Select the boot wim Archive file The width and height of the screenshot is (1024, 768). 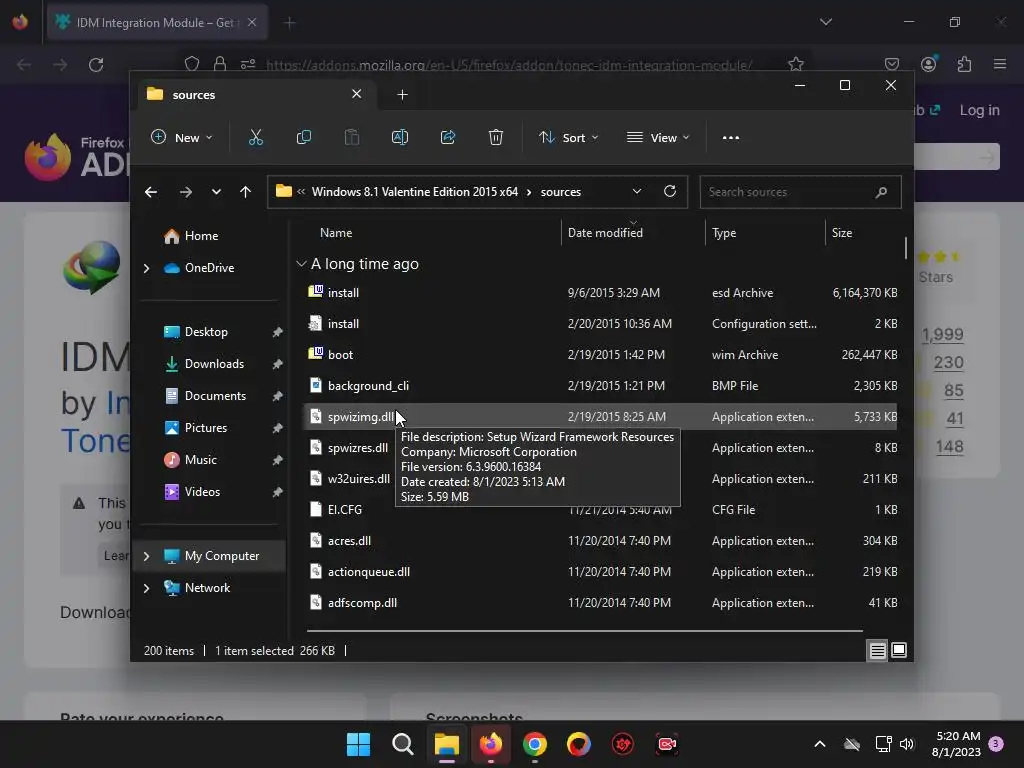[601, 355]
